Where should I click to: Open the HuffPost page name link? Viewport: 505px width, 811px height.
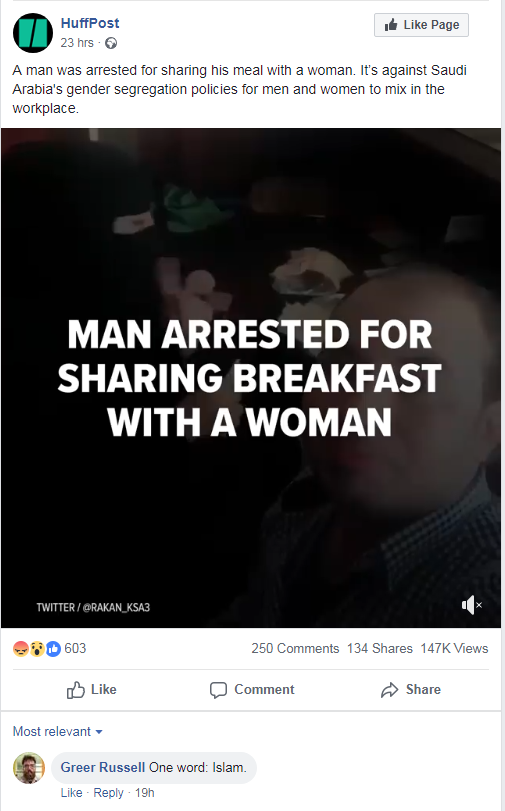pos(90,23)
